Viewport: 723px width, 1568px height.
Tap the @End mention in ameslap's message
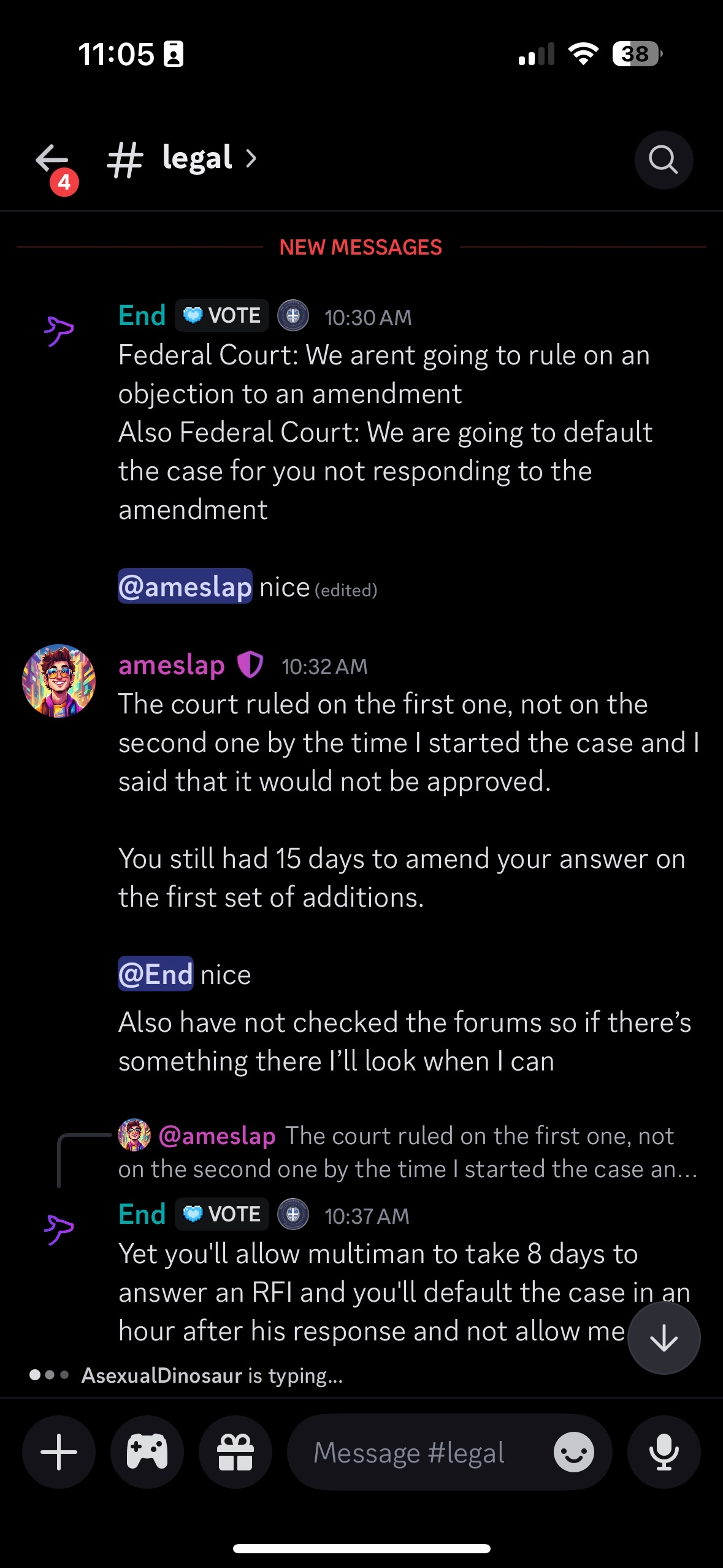pyautogui.click(x=156, y=974)
